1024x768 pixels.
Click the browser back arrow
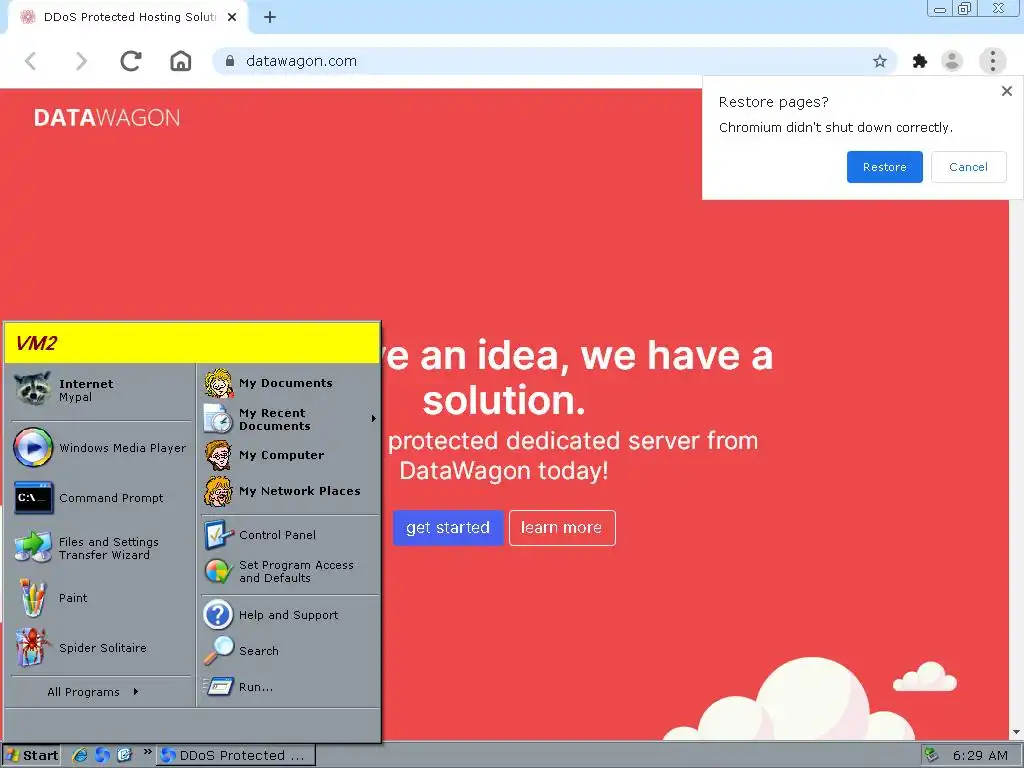coord(31,61)
